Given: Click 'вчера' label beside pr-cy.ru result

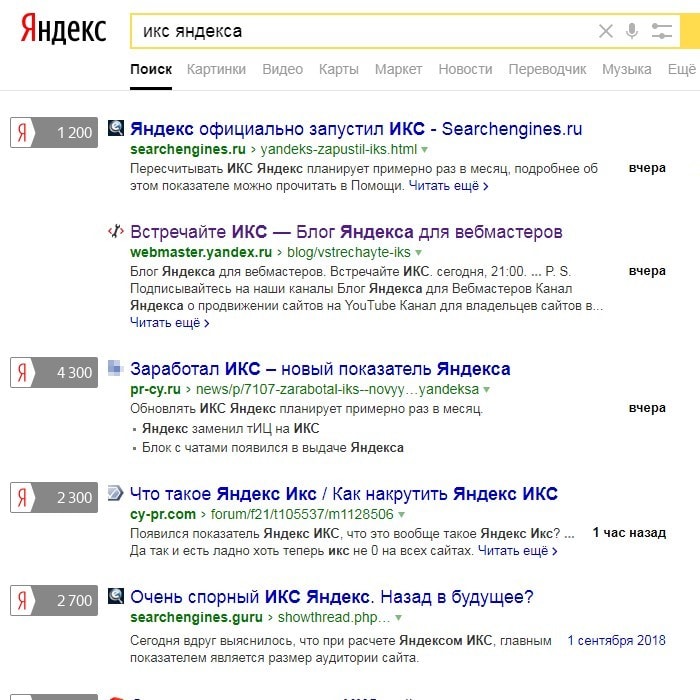Looking at the screenshot, I should (x=647, y=408).
